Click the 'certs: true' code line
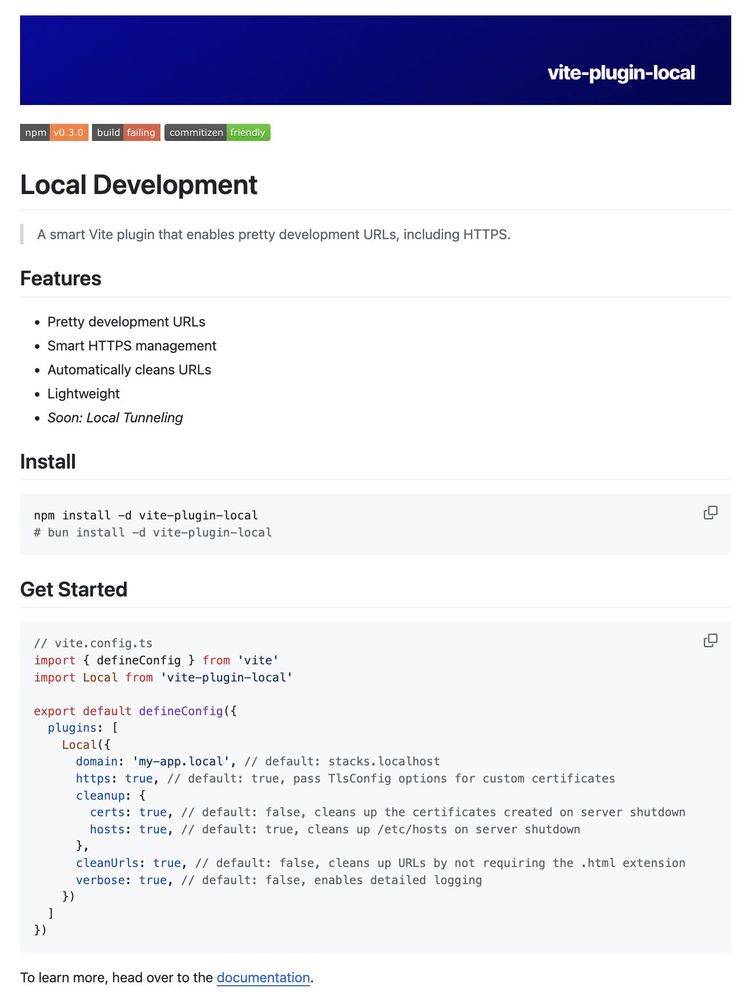The image size is (749, 1000). pyautogui.click(x=388, y=812)
